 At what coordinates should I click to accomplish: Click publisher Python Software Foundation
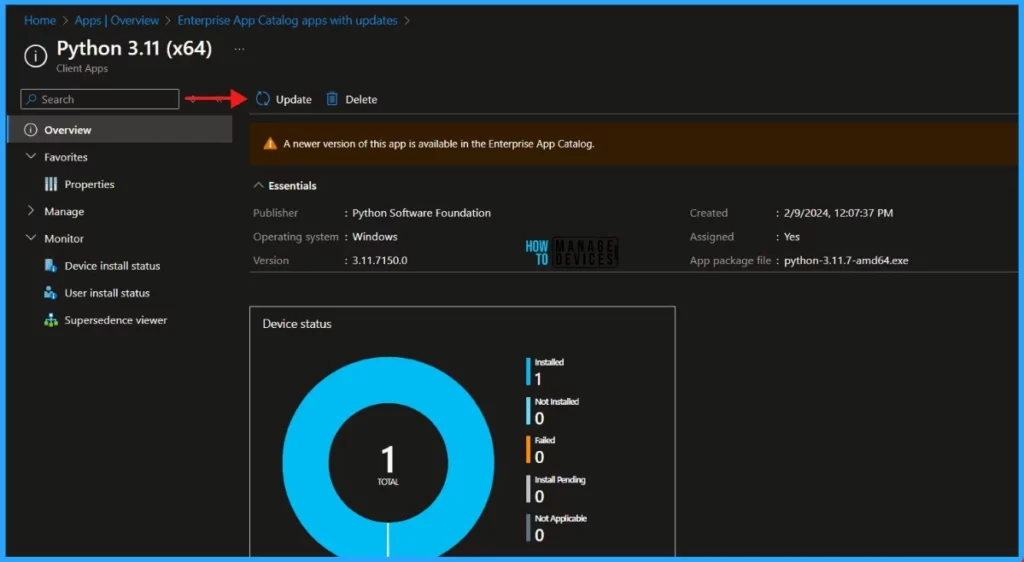tap(421, 213)
